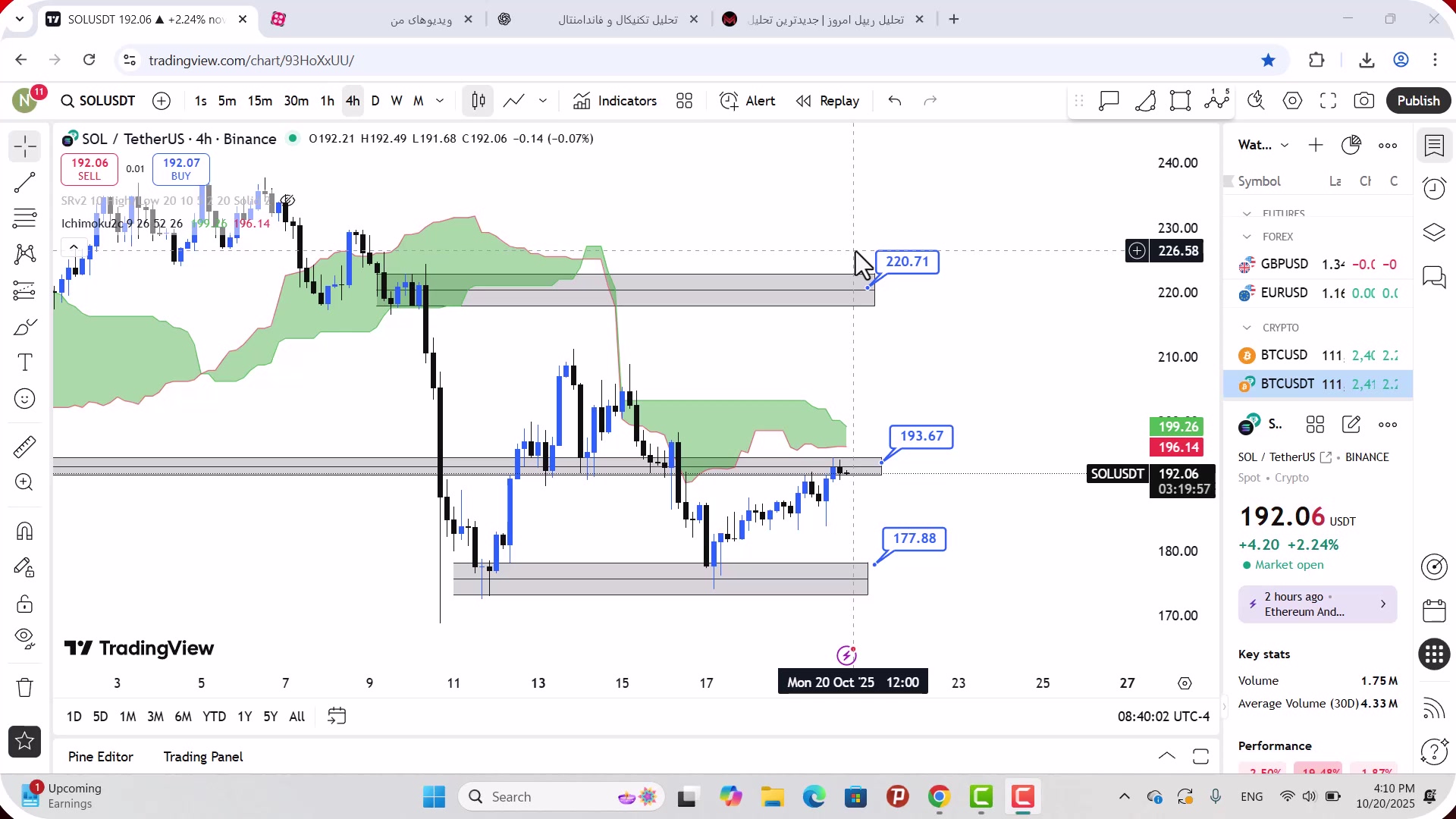Open the patterns drawing tool
The width and height of the screenshot is (1456, 819).
point(24,254)
